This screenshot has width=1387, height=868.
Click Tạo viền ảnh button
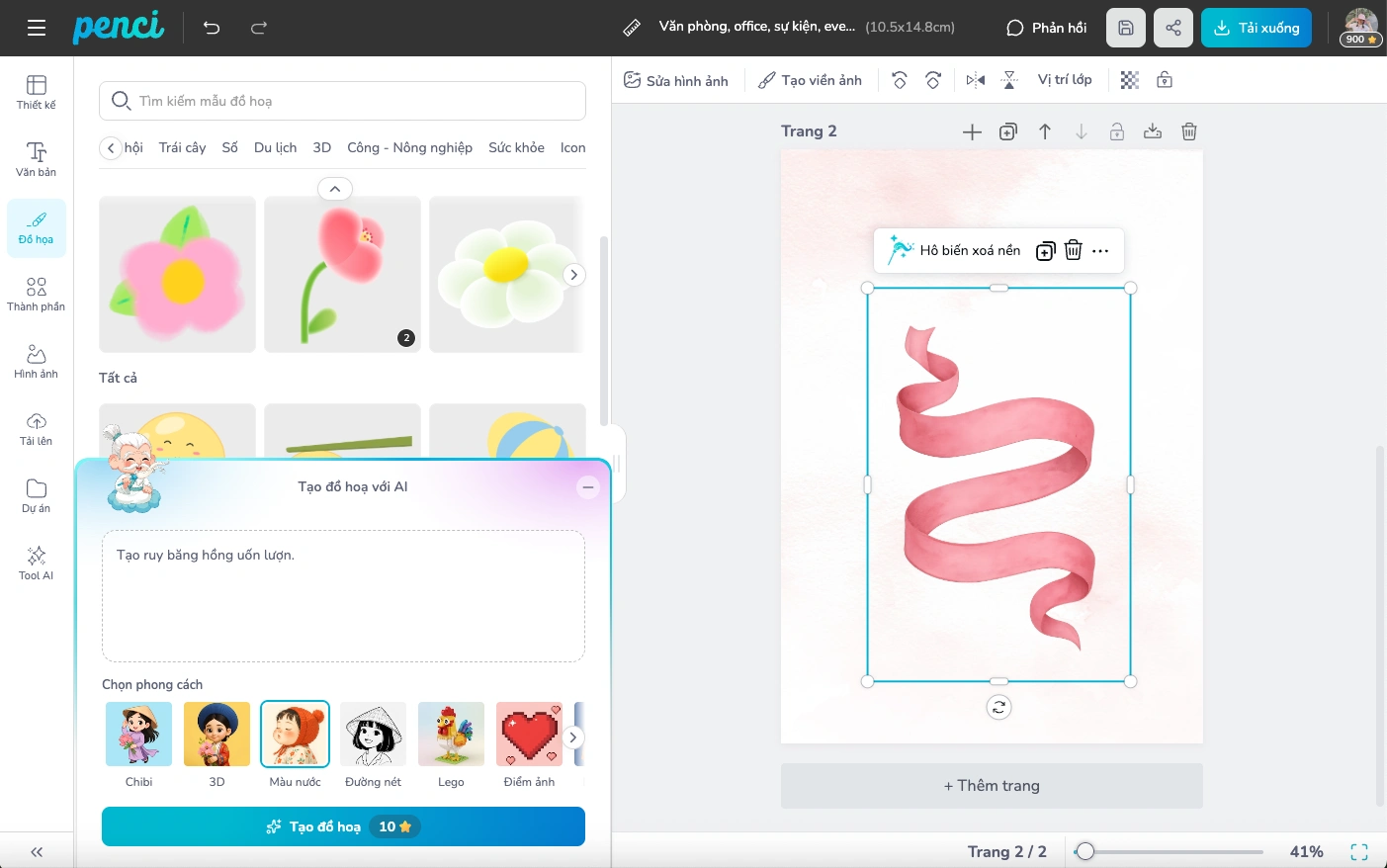(810, 80)
